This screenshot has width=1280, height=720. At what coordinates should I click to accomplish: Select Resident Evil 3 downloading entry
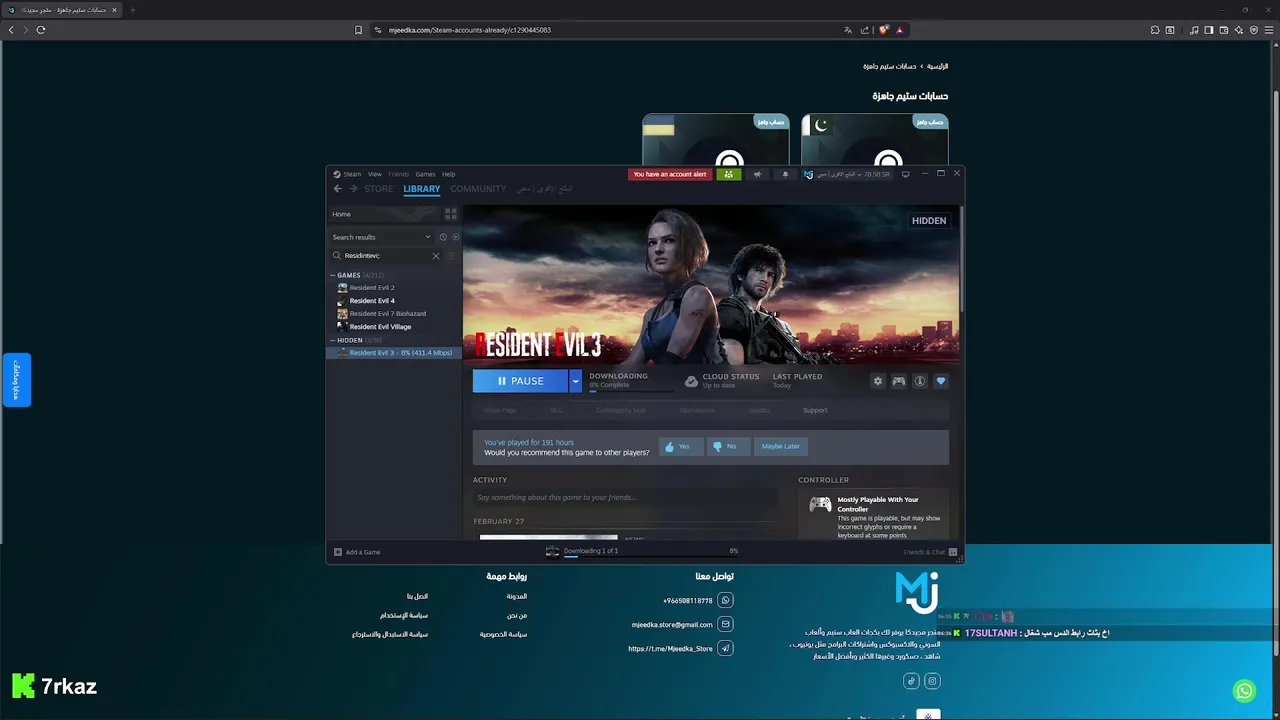395,353
